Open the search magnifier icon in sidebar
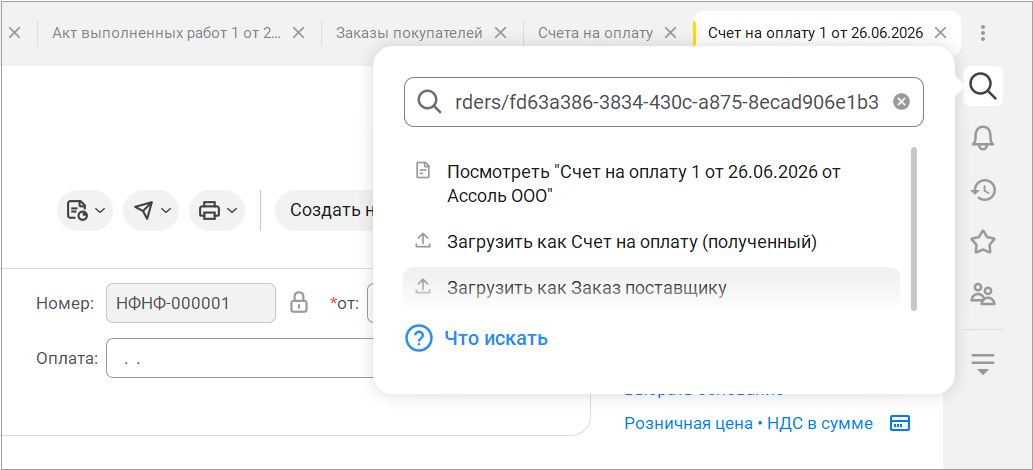The image size is (1033, 470). pyautogui.click(x=983, y=86)
